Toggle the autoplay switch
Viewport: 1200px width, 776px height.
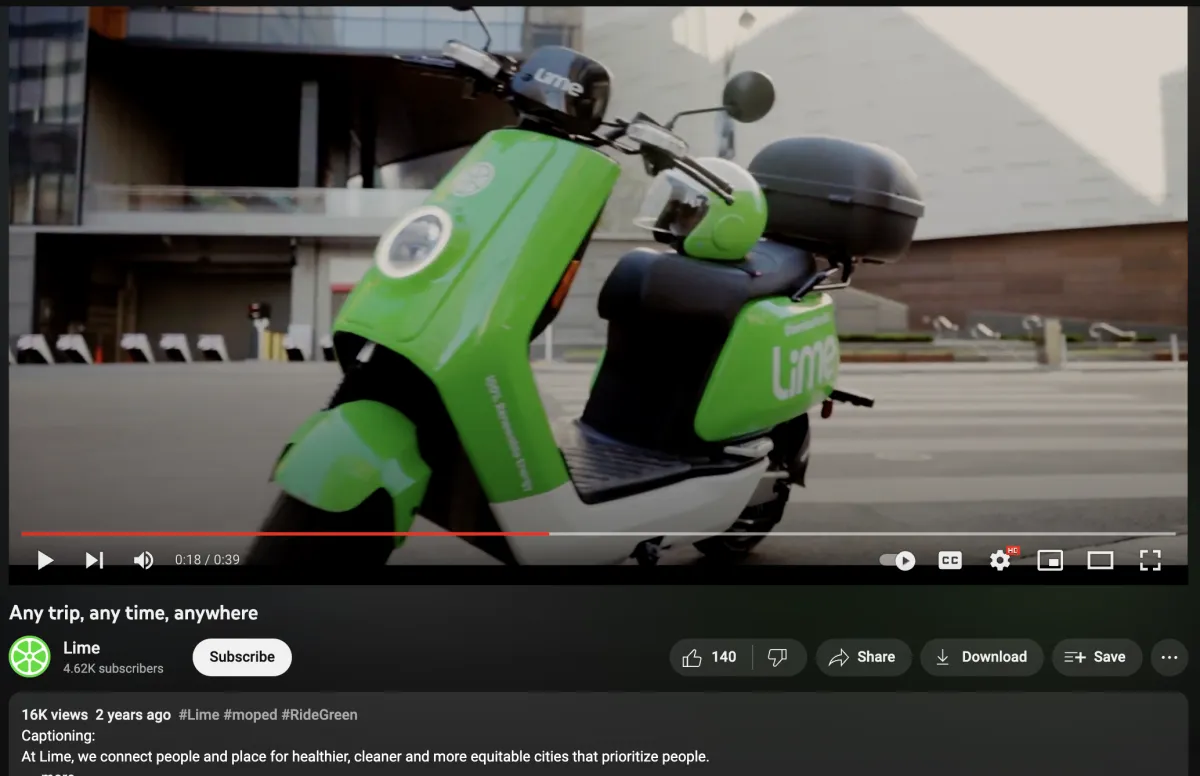pyautogui.click(x=897, y=561)
